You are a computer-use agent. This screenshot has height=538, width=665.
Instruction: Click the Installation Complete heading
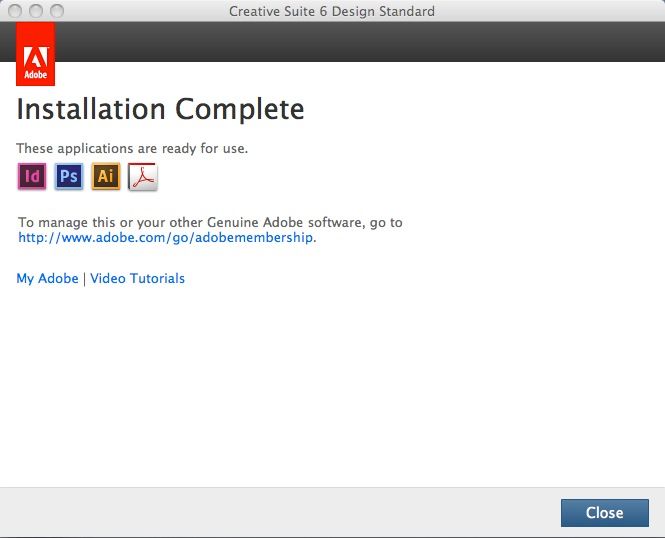160,109
